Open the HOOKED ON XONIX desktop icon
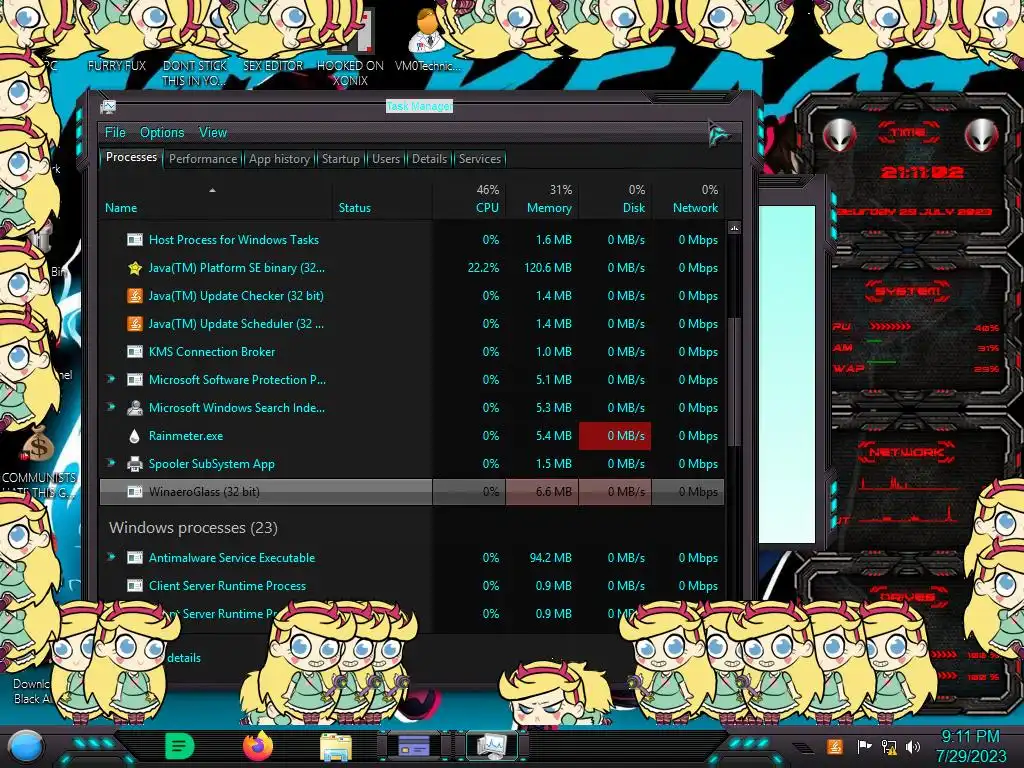This screenshot has width=1024, height=768. point(351,49)
